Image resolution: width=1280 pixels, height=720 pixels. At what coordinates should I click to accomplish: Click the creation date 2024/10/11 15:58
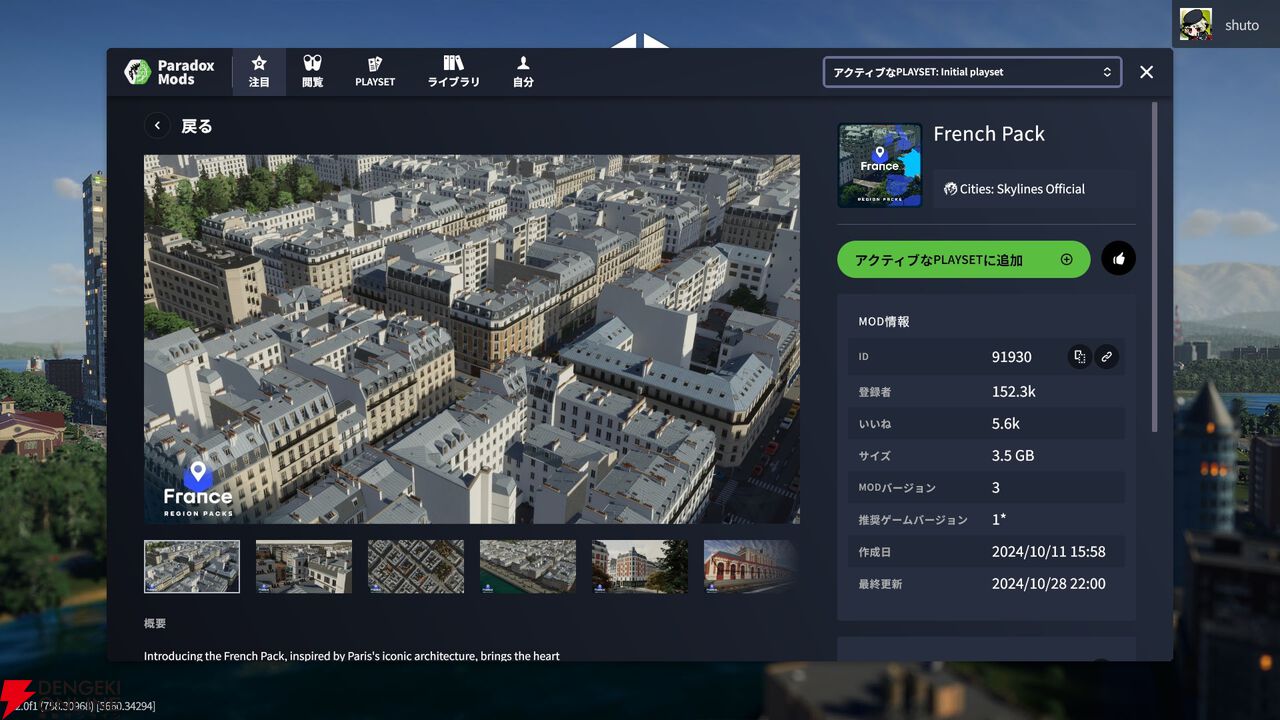pyautogui.click(x=1048, y=551)
